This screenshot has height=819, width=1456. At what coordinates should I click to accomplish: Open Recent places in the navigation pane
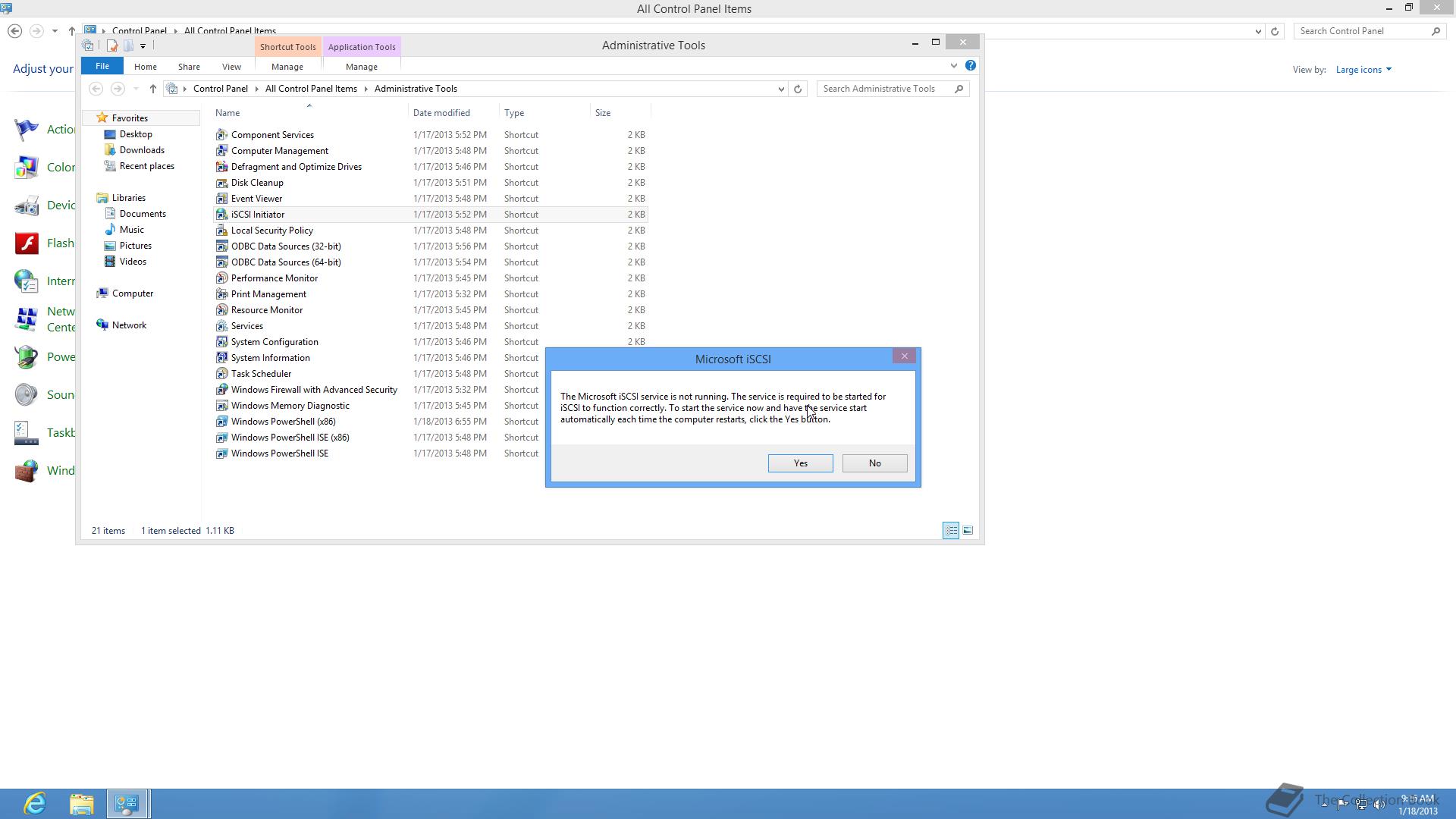click(147, 166)
